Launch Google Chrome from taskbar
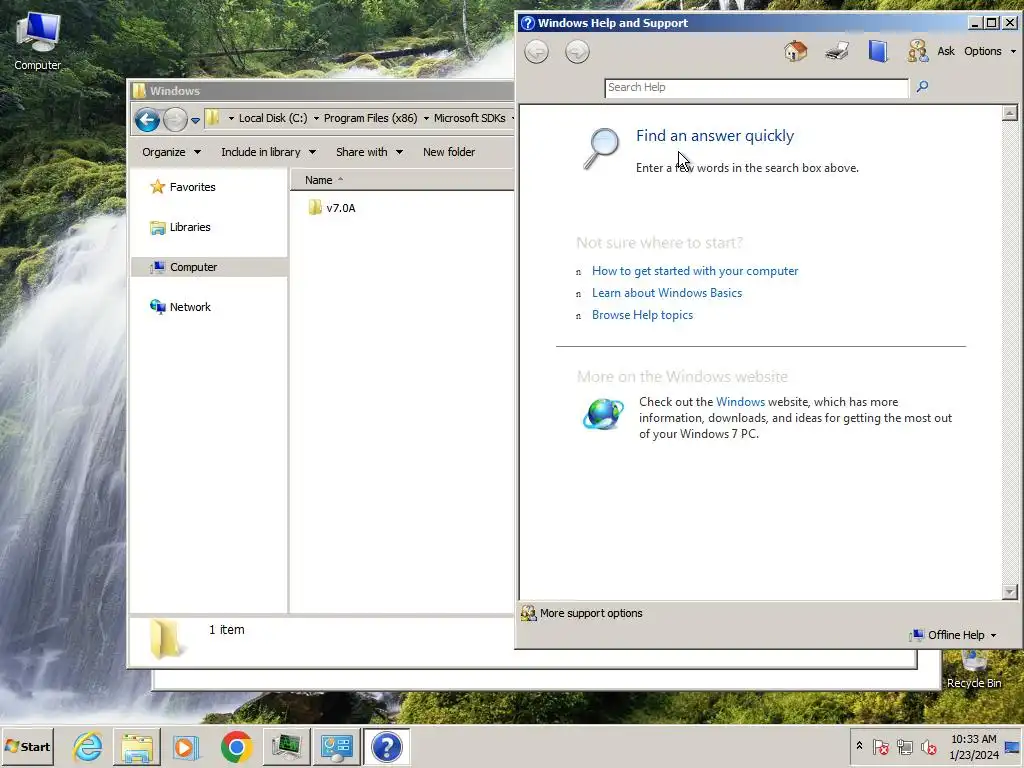The height and width of the screenshot is (768, 1024). (x=236, y=746)
